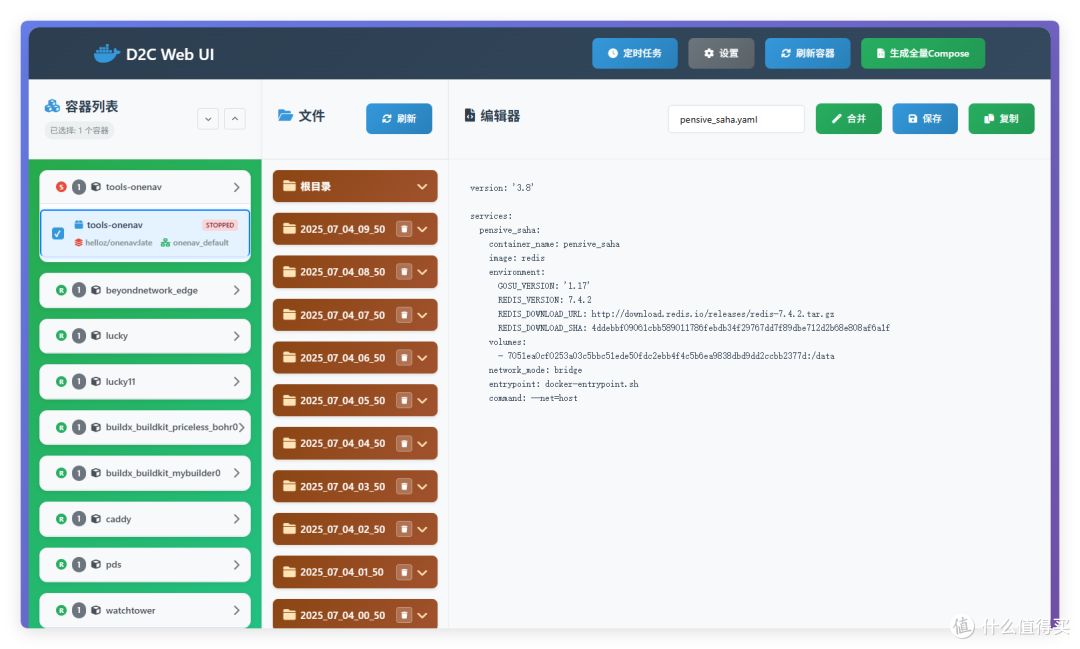Expand the pds group chevron
This screenshot has width=1080, height=649.
(x=236, y=565)
